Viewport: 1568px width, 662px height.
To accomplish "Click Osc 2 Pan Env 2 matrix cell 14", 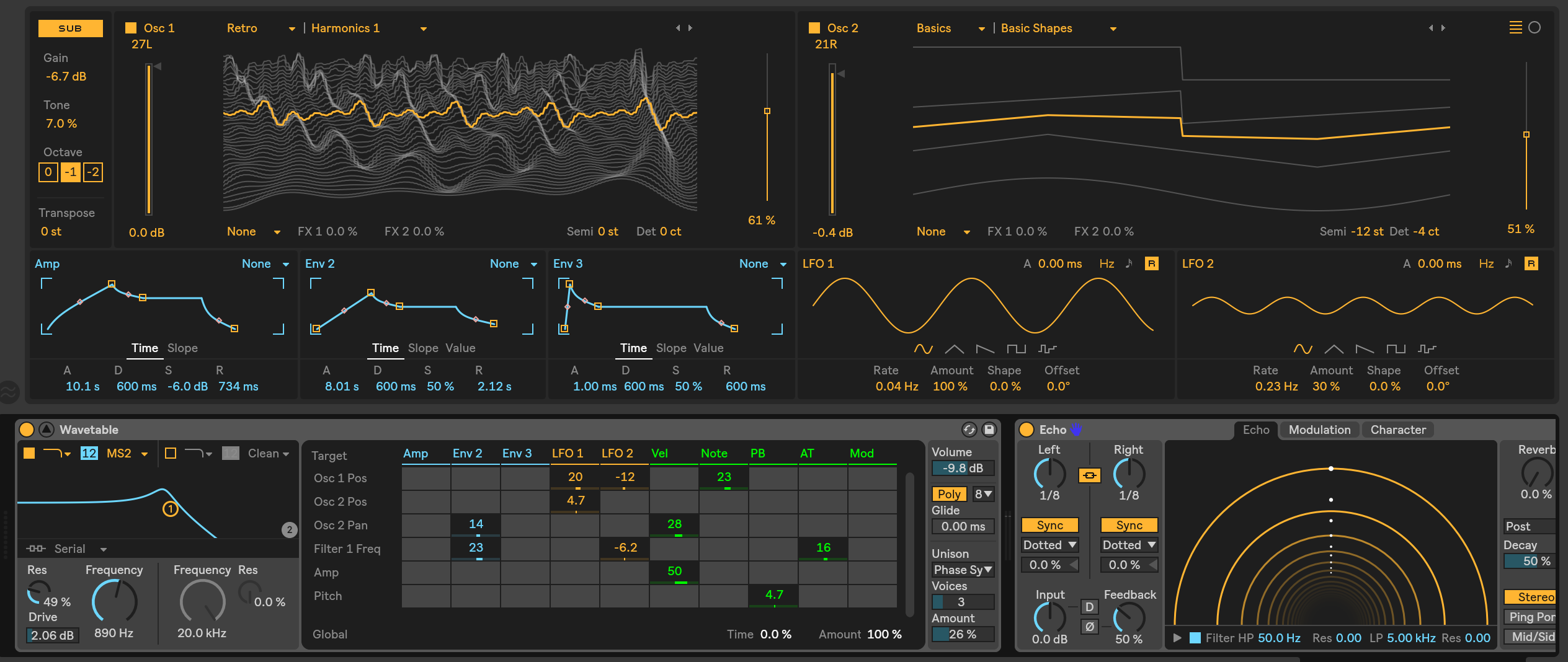I will [x=476, y=525].
